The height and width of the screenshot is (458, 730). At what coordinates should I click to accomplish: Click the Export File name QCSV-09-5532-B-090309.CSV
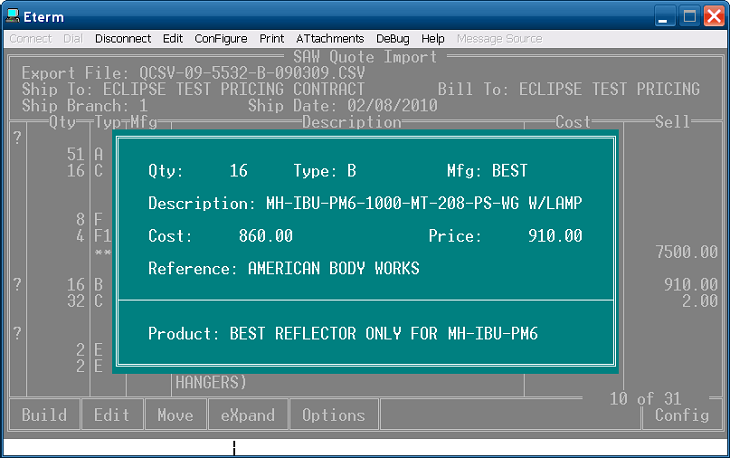tap(252, 73)
